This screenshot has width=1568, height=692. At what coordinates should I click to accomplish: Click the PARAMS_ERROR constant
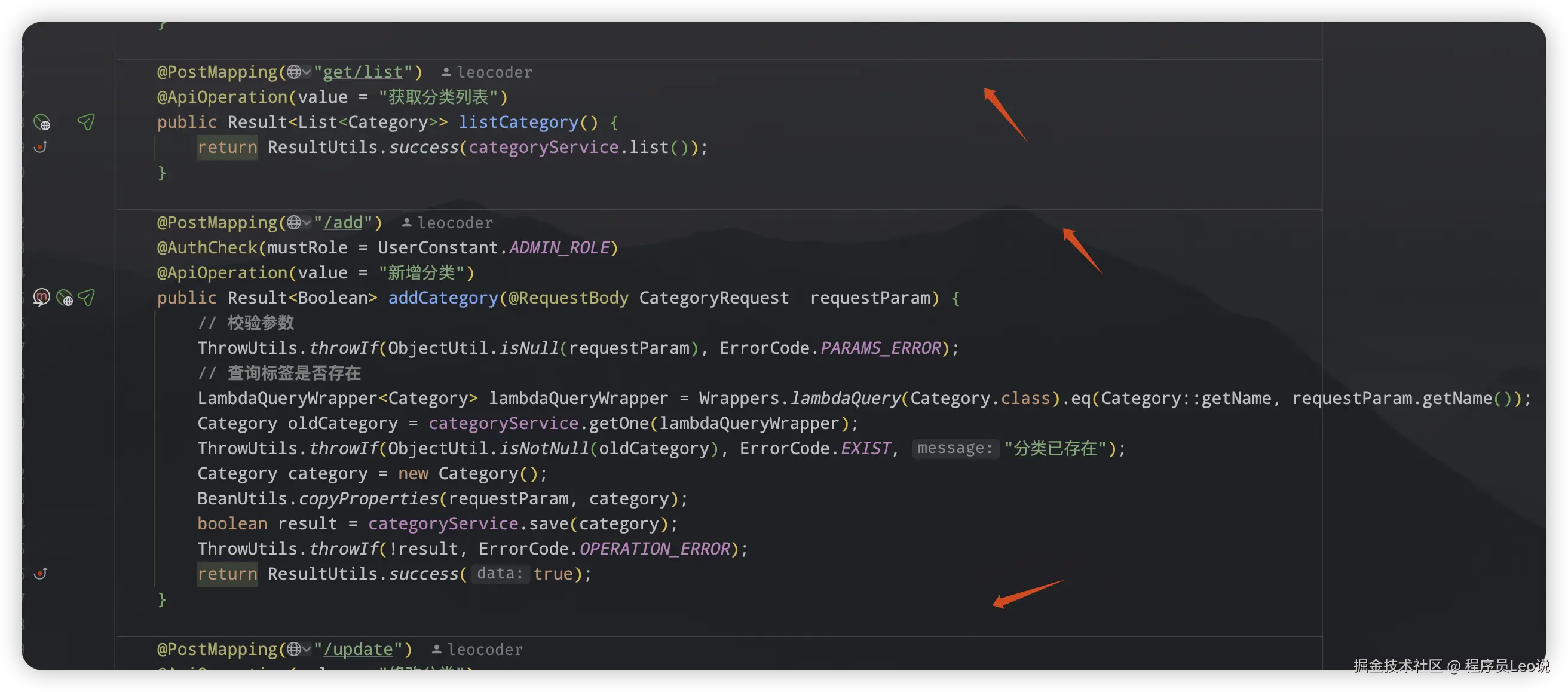pos(880,348)
